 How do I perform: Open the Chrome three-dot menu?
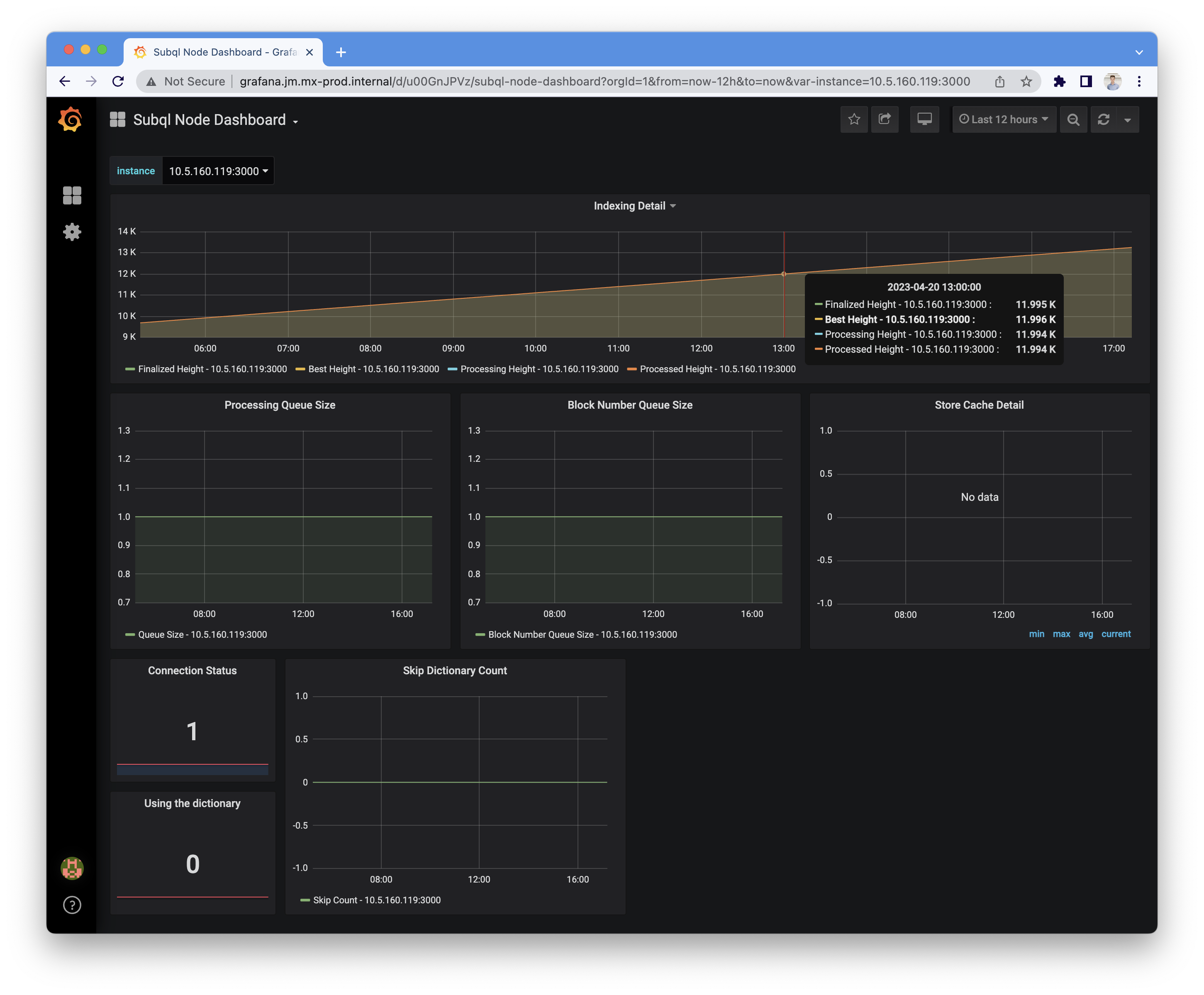[x=1139, y=81]
